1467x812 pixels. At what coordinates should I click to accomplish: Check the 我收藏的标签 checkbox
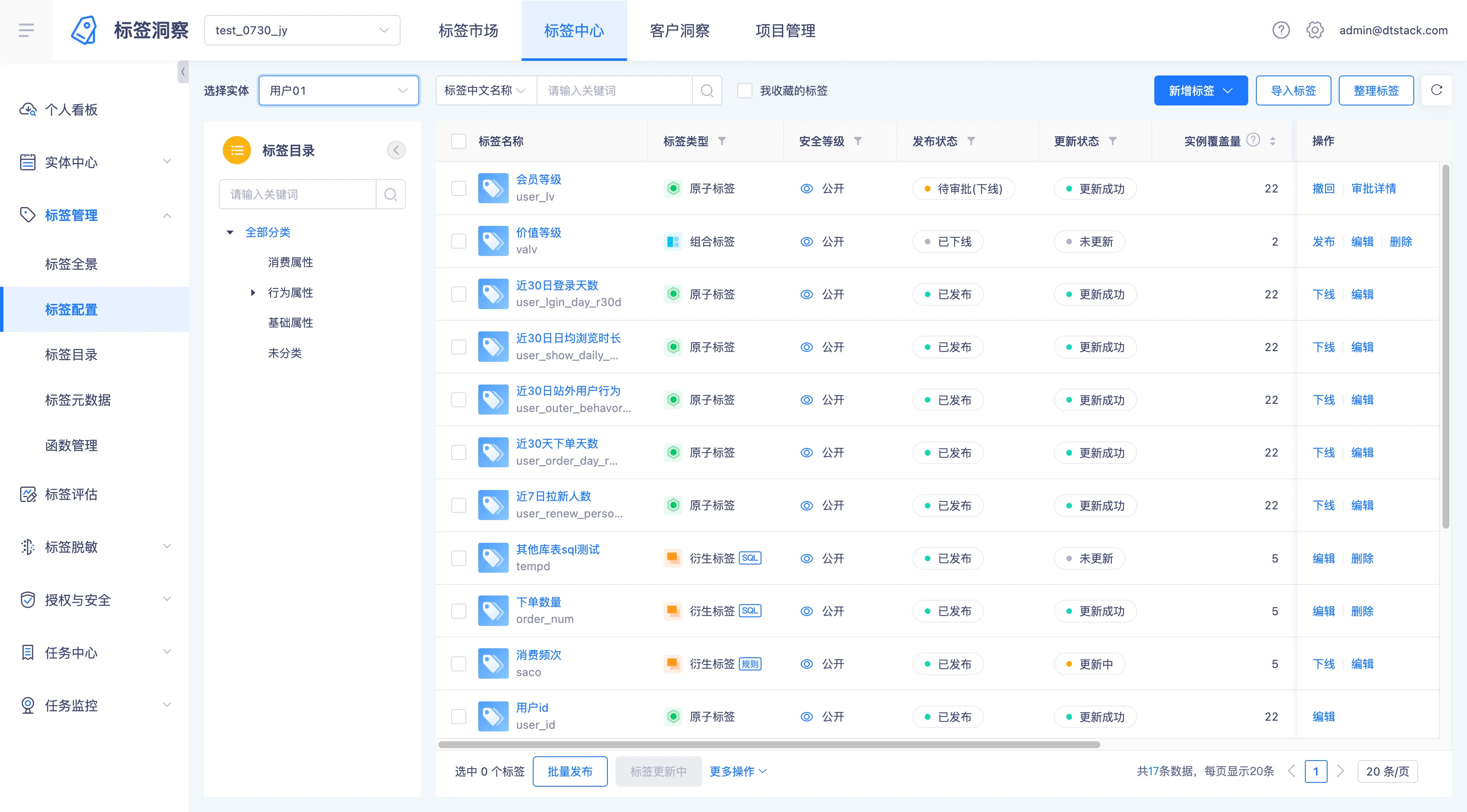(x=744, y=90)
